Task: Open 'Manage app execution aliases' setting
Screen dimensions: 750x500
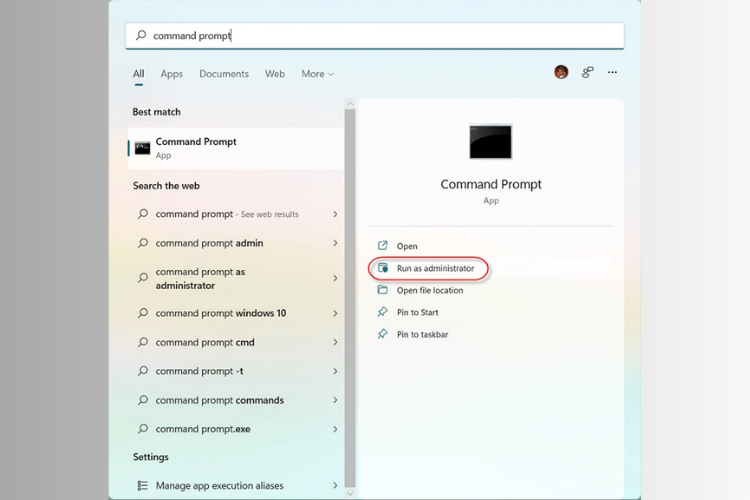Action: 236,486
